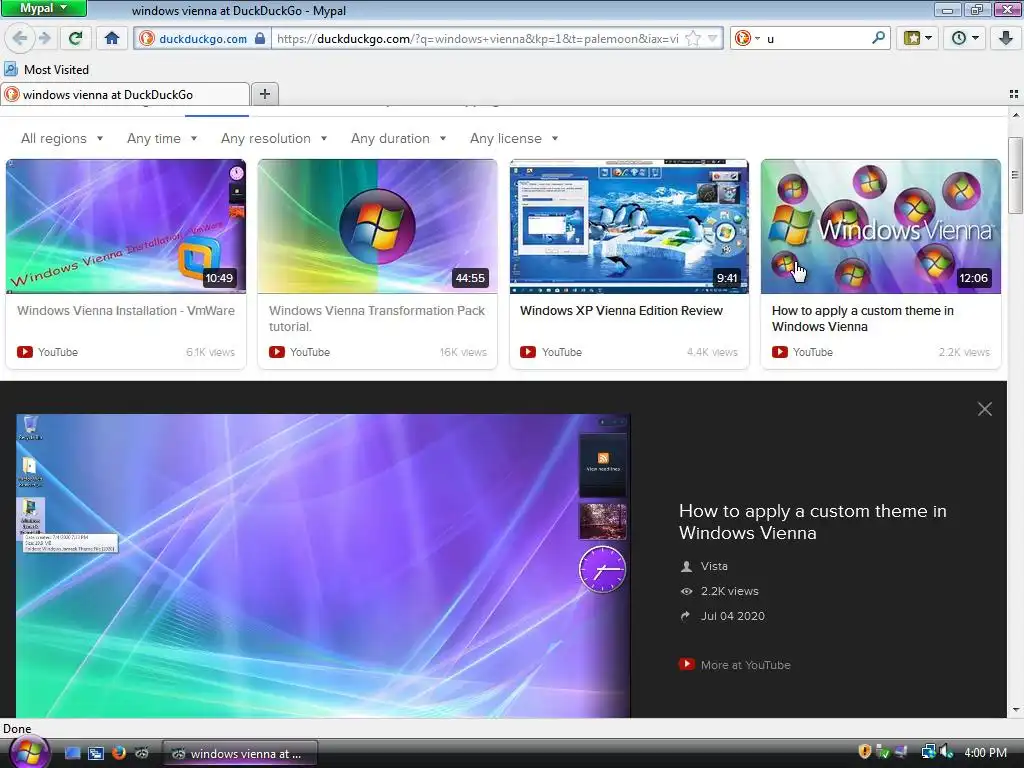Expand the Any license filter
Viewport: 1024px width, 768px height.
point(514,138)
